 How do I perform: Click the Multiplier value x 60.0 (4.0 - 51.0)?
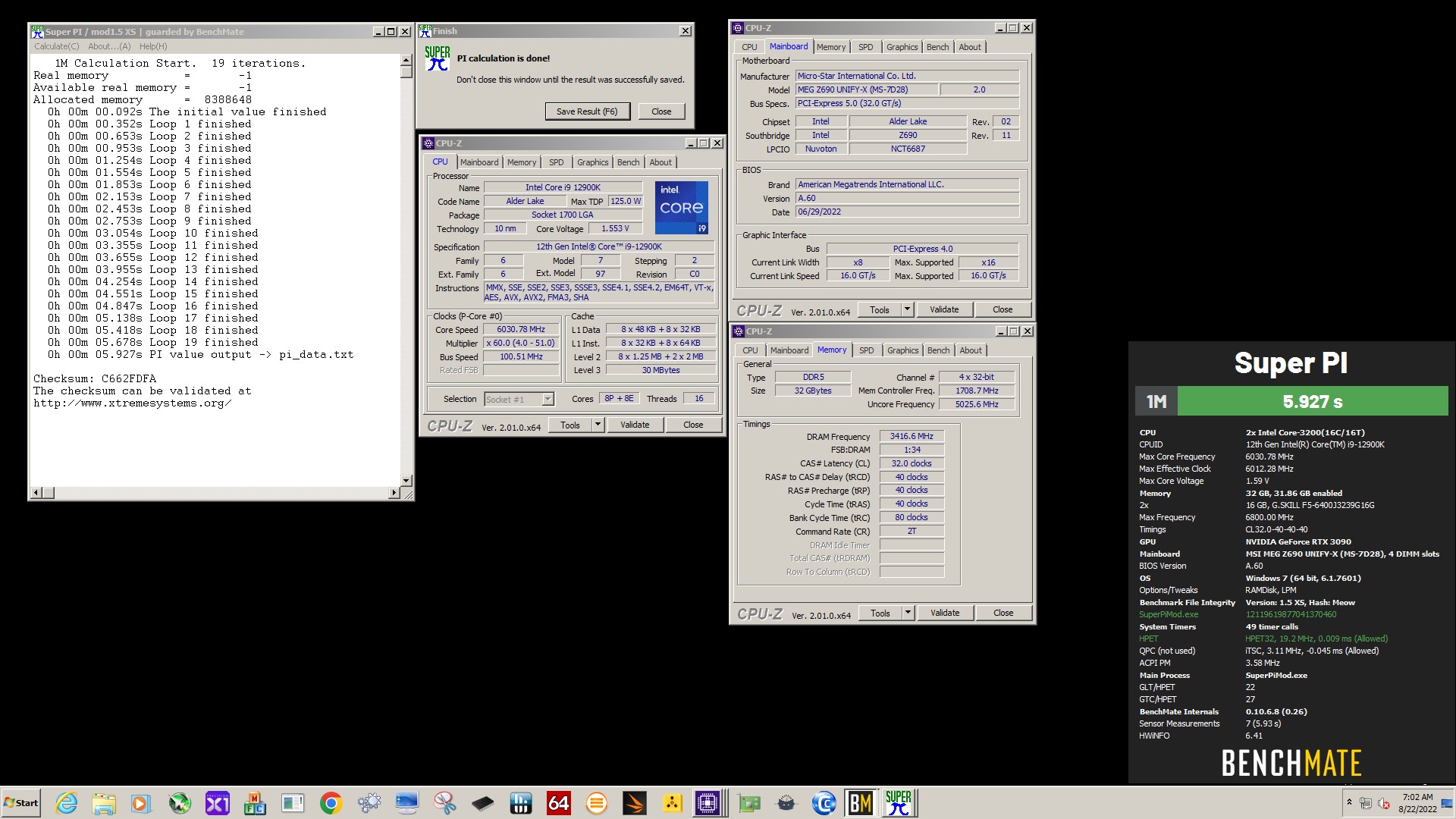[521, 344]
